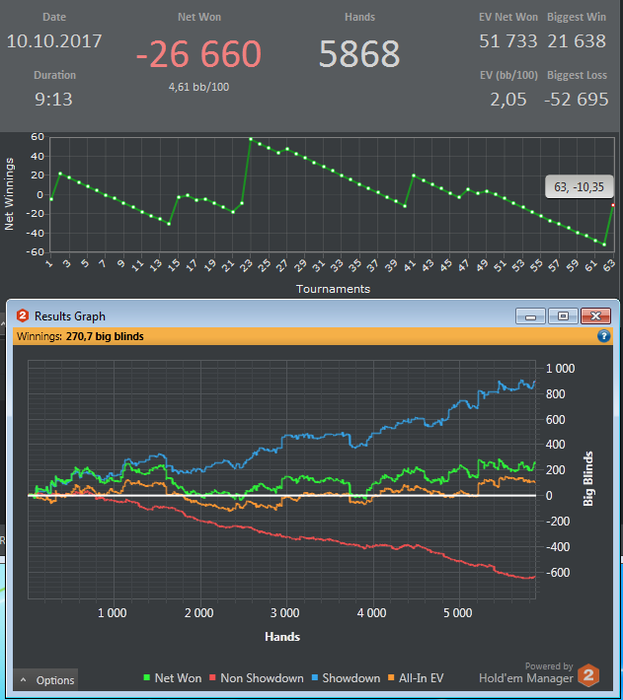This screenshot has width=623, height=700.
Task: Click the 4,61 bb/100 text
Action: pos(199,87)
